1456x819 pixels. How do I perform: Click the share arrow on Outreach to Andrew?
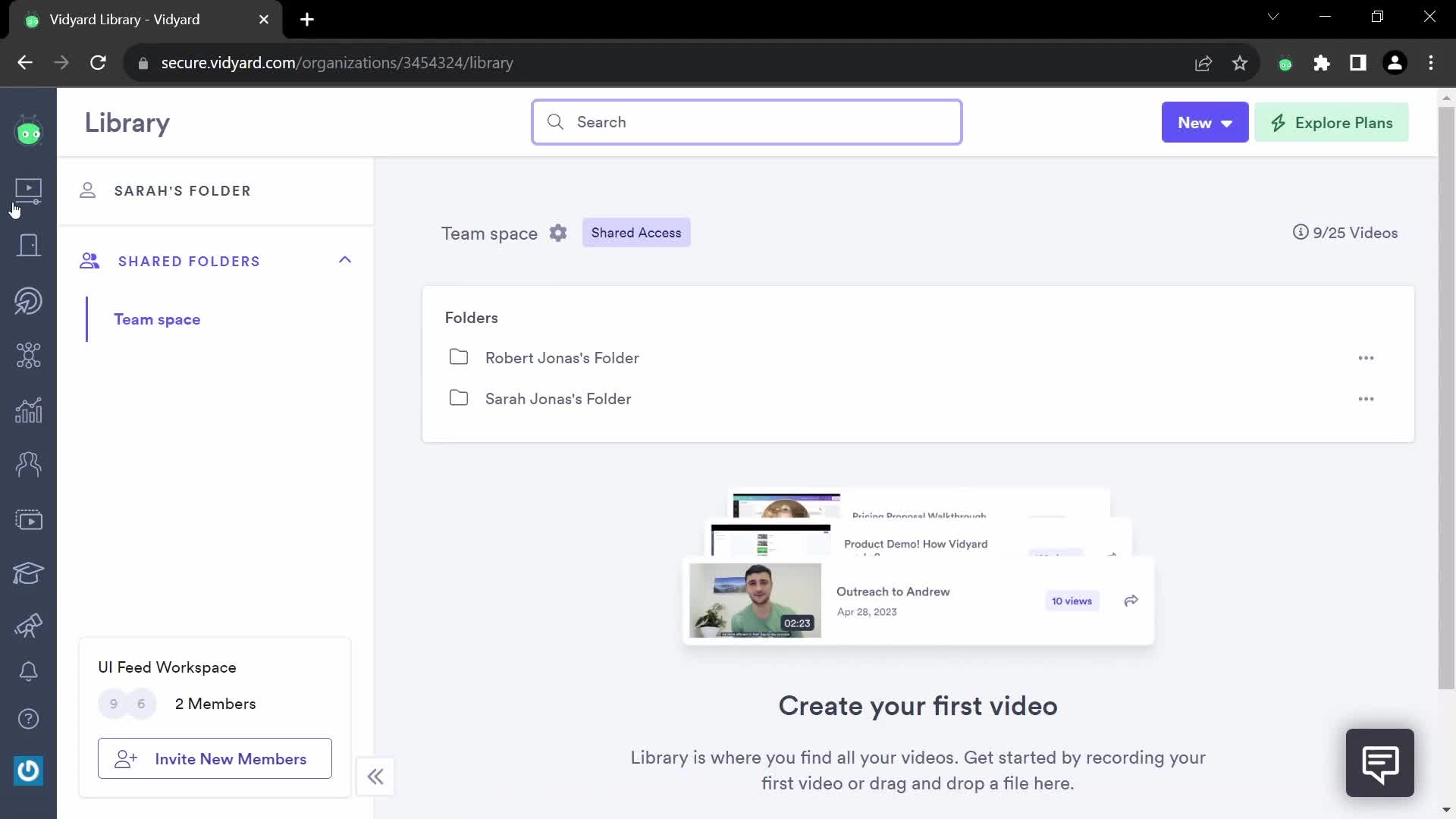(x=1131, y=601)
